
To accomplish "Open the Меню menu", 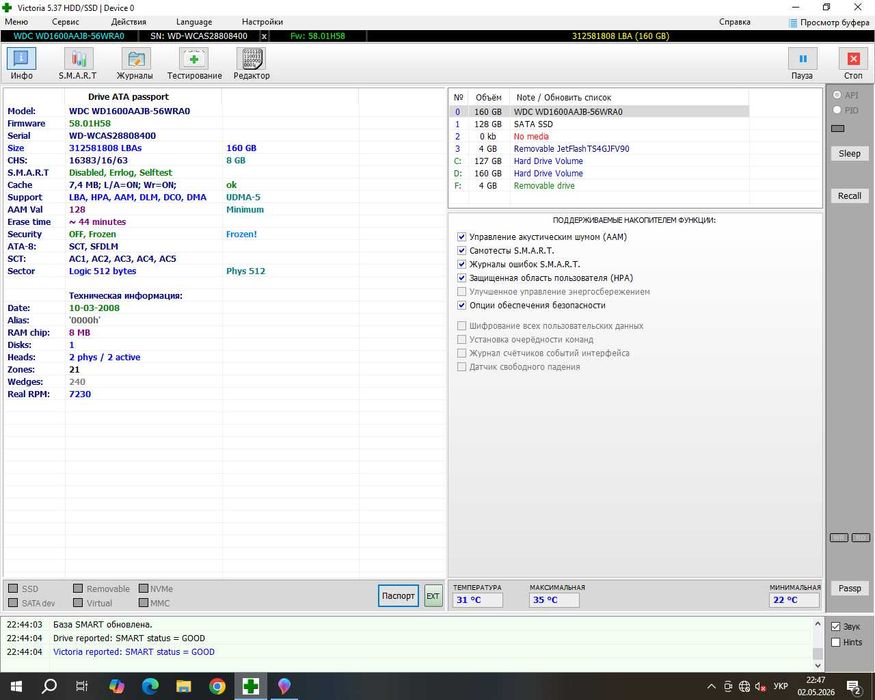I will (16, 22).
